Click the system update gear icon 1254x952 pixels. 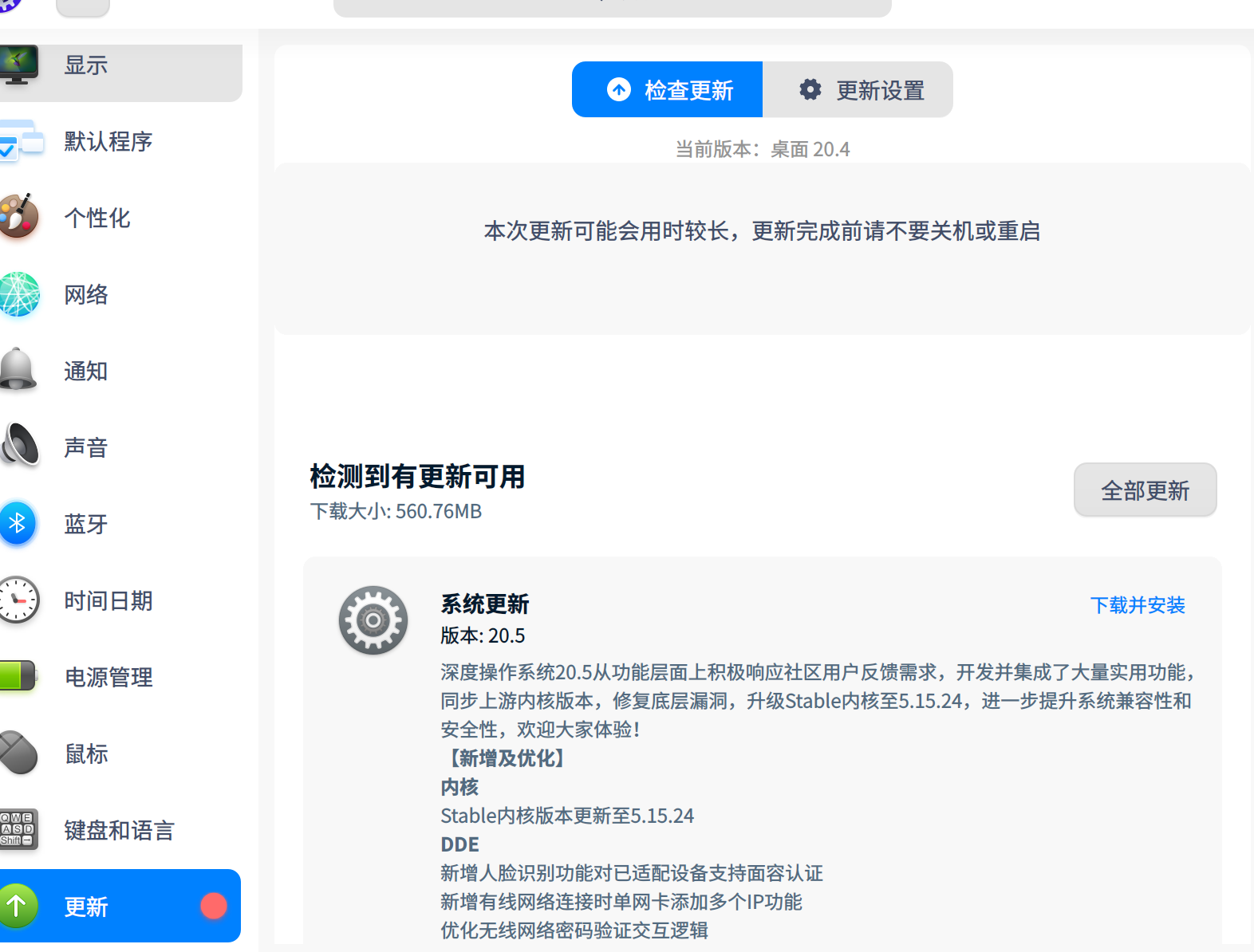click(373, 620)
